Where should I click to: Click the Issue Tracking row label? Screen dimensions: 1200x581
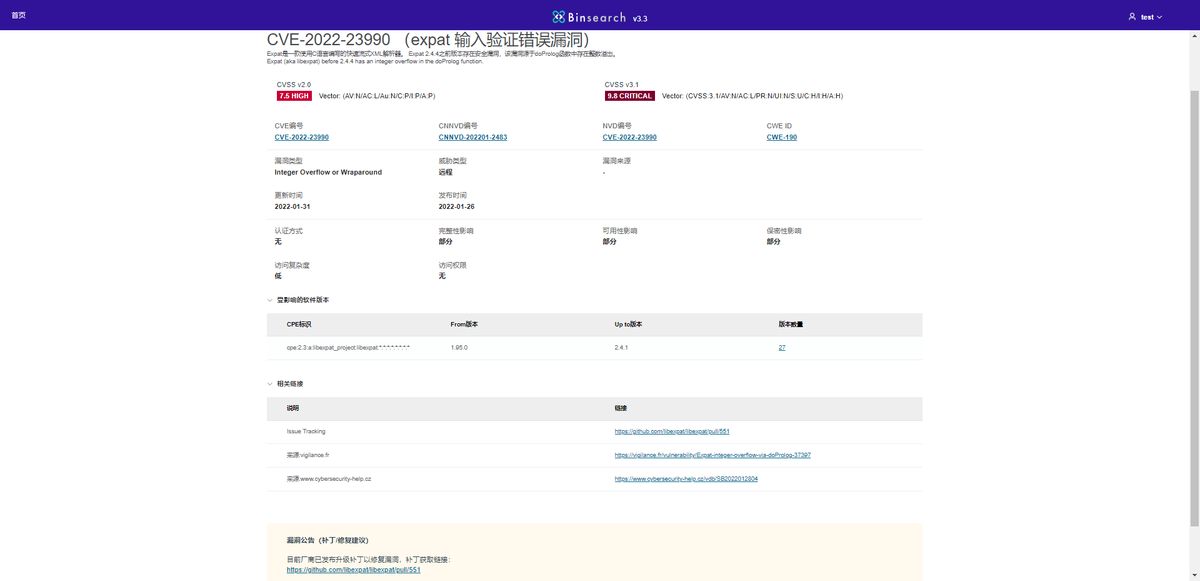(306, 431)
